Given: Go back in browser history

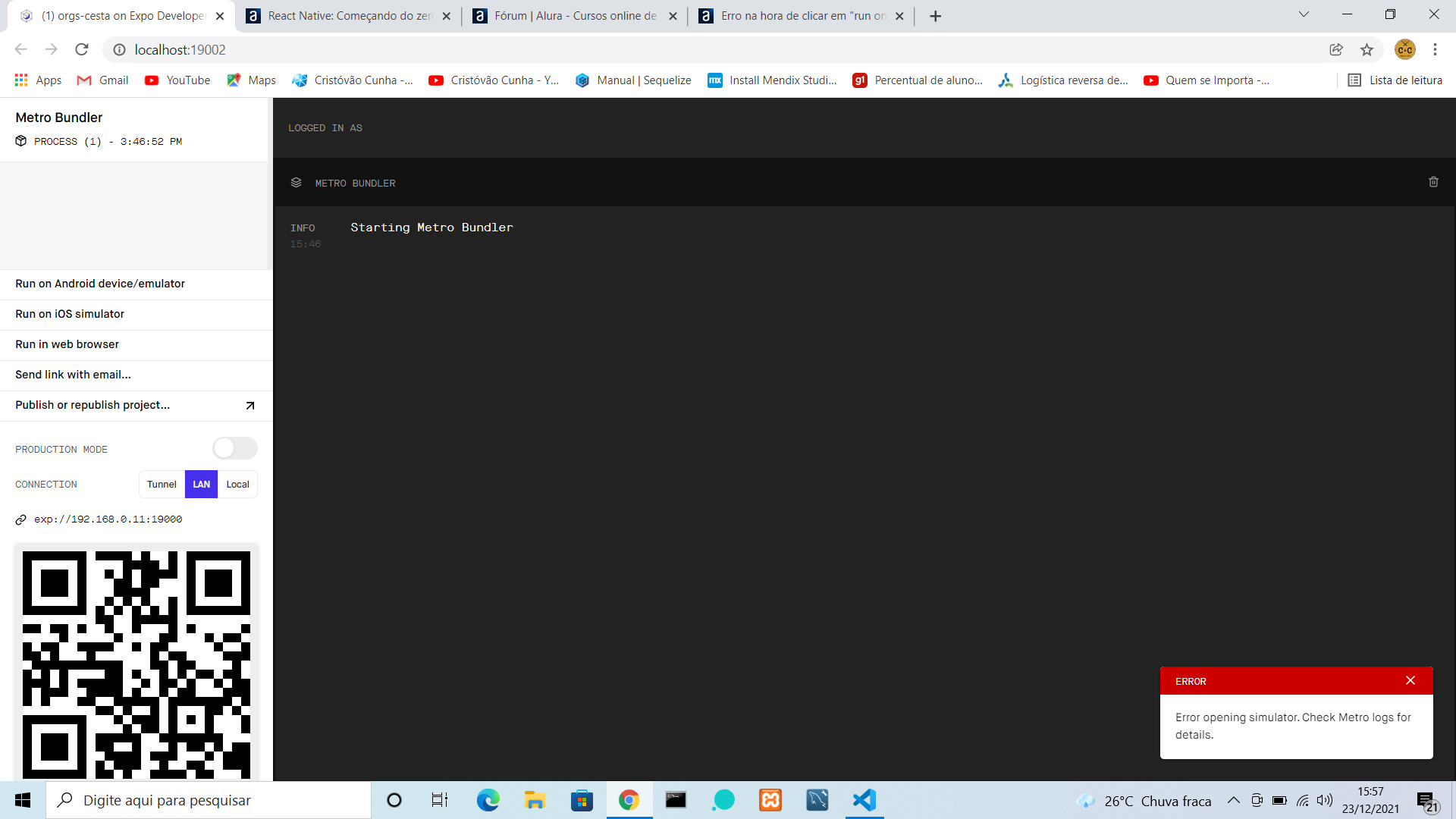Looking at the screenshot, I should click(20, 49).
